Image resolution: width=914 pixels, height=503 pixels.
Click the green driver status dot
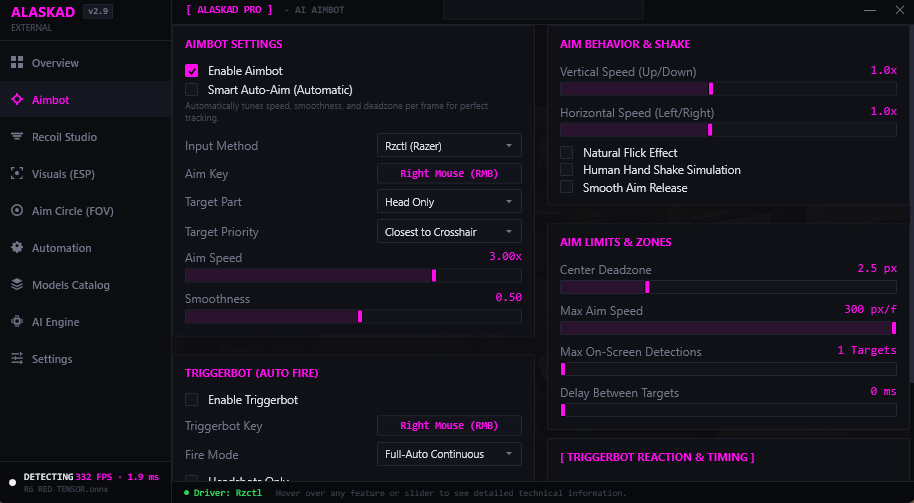[187, 493]
